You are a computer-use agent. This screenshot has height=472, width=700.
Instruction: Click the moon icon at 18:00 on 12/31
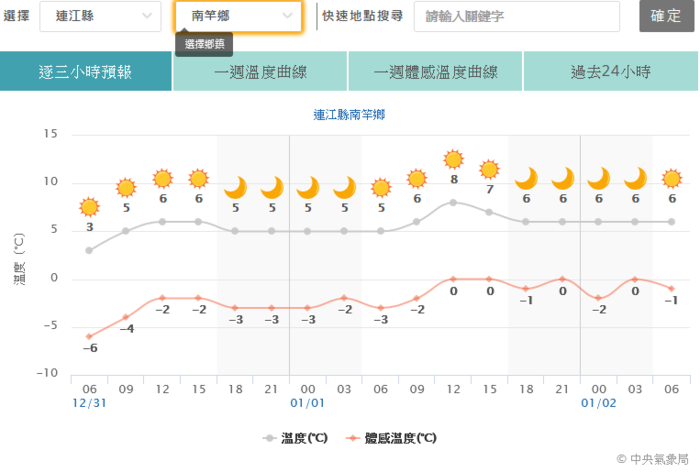[235, 188]
